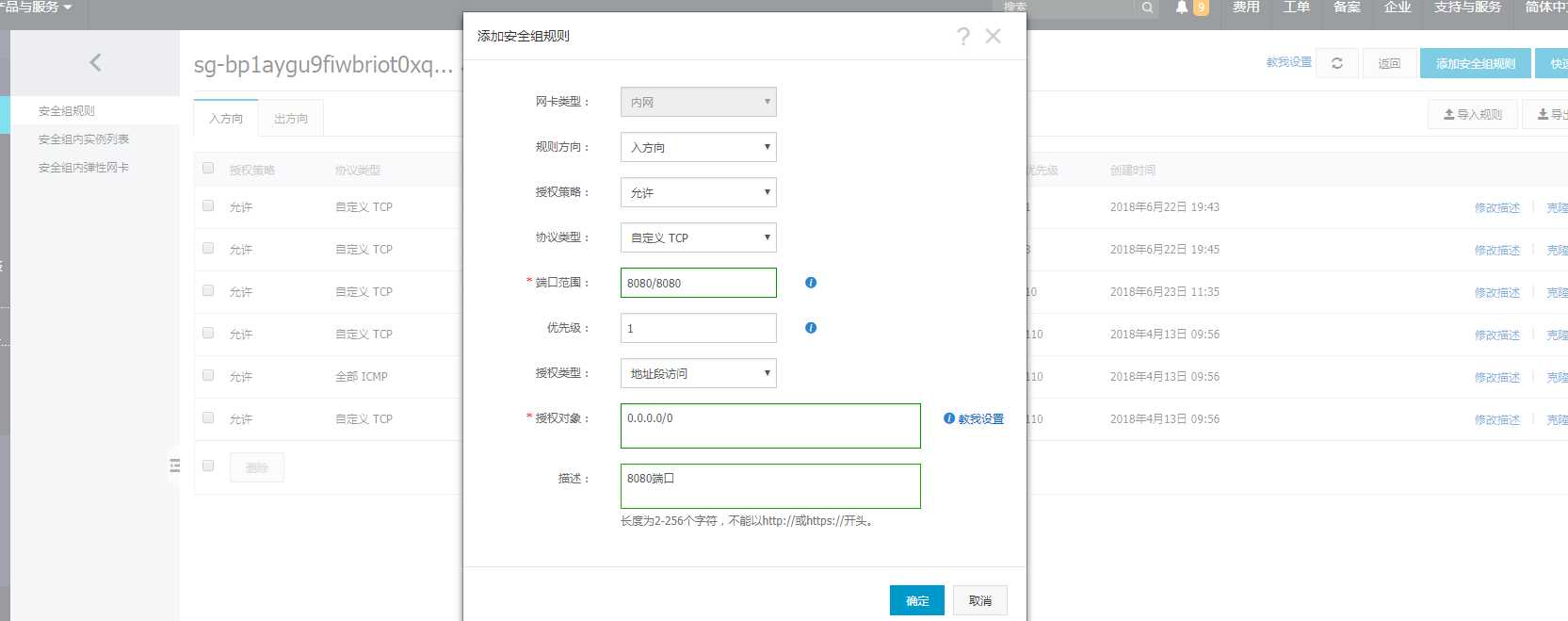
Task: Click the back chevron in left sidebar
Action: (95, 63)
